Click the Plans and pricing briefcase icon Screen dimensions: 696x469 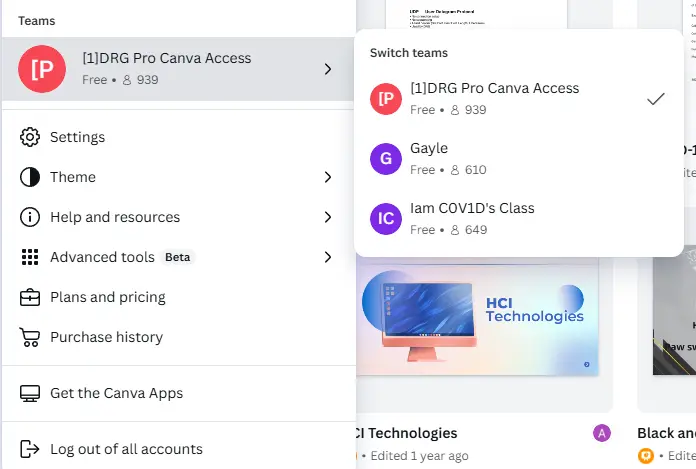pos(30,297)
